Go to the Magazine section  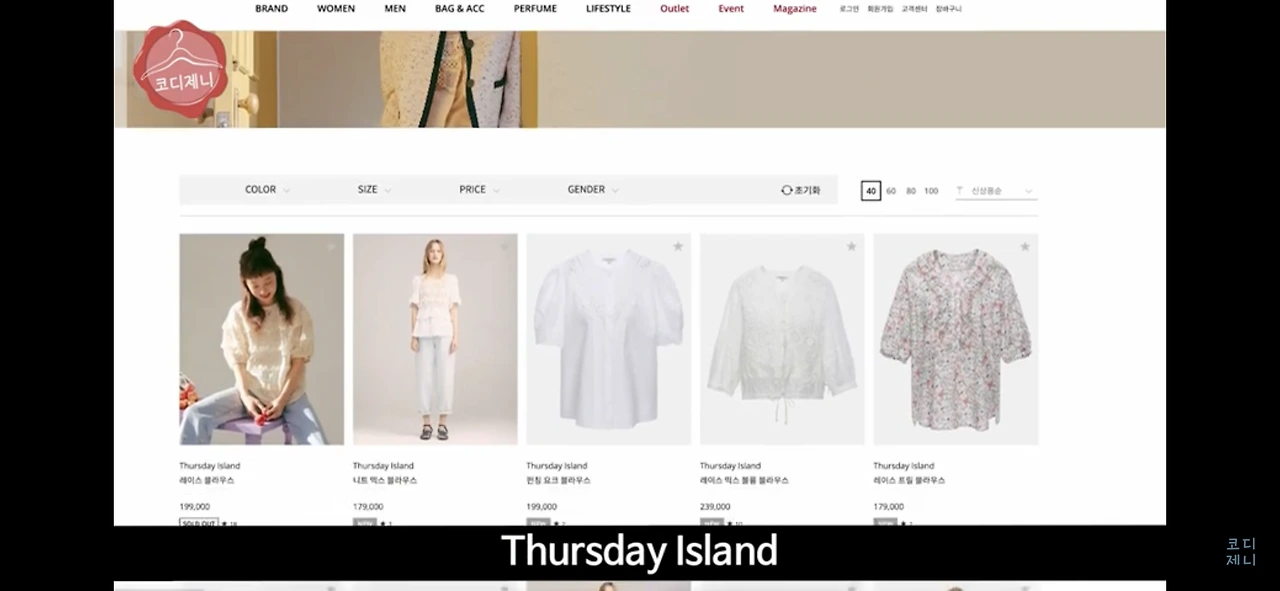point(795,9)
